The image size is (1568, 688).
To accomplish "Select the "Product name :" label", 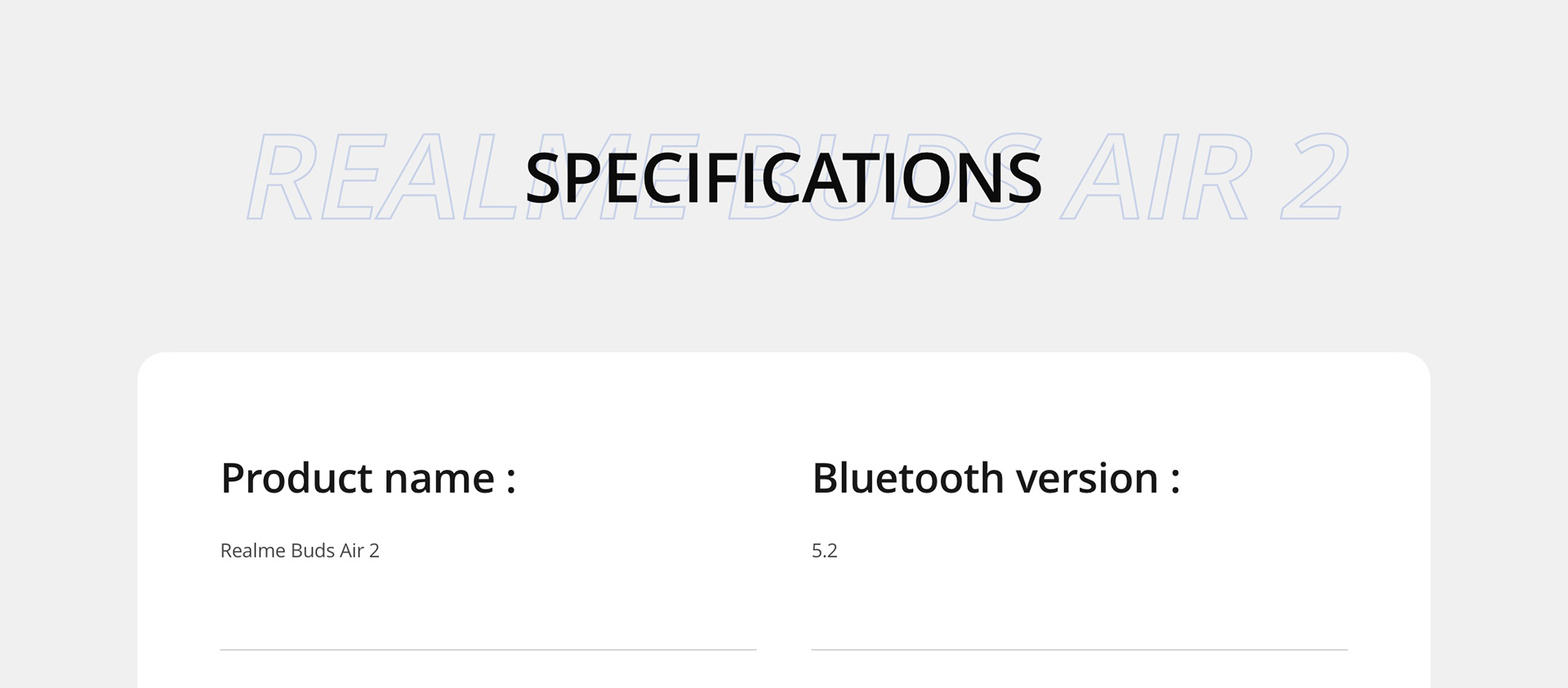I will click(368, 478).
